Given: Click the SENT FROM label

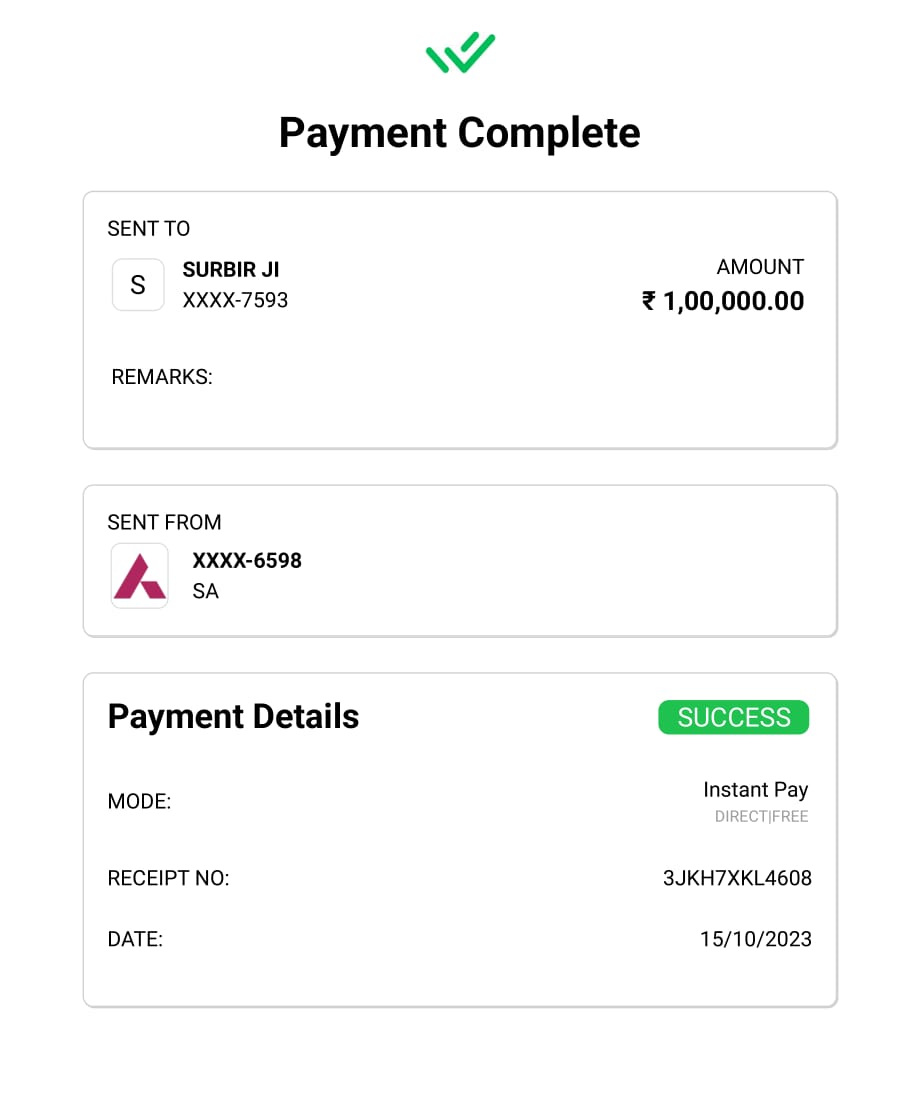Looking at the screenshot, I should 164,522.
